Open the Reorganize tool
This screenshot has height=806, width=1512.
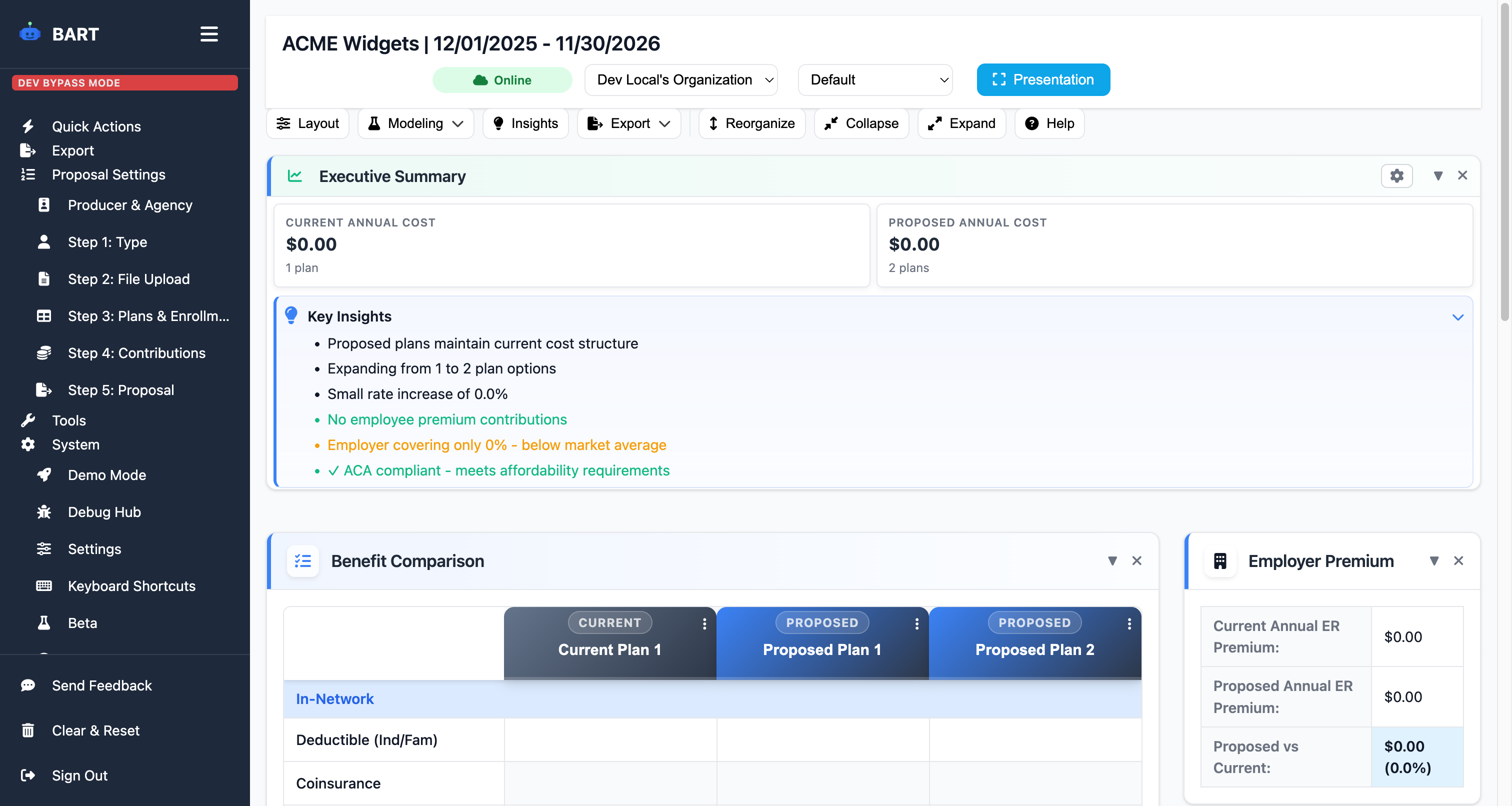(751, 123)
